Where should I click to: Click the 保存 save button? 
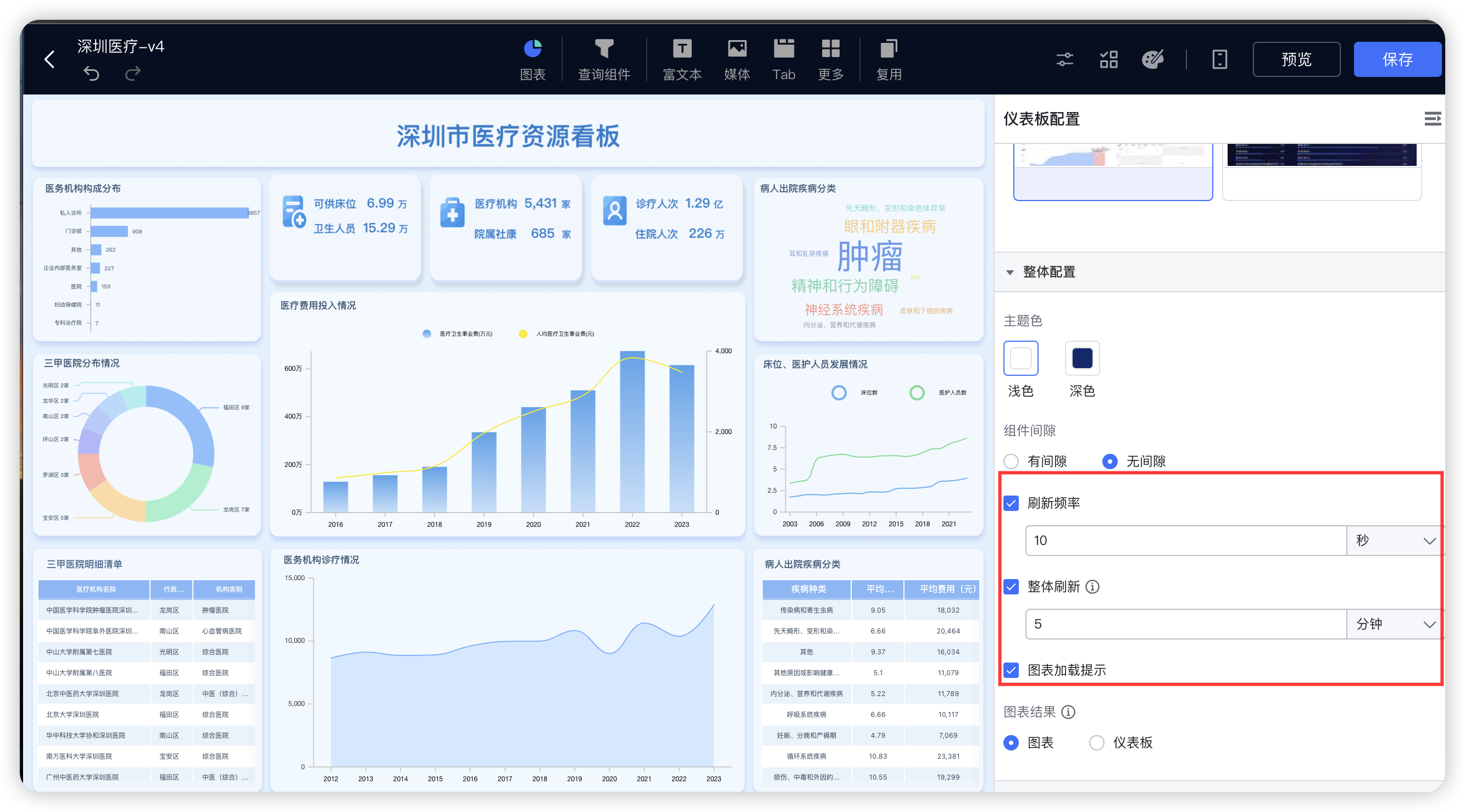1397,59
